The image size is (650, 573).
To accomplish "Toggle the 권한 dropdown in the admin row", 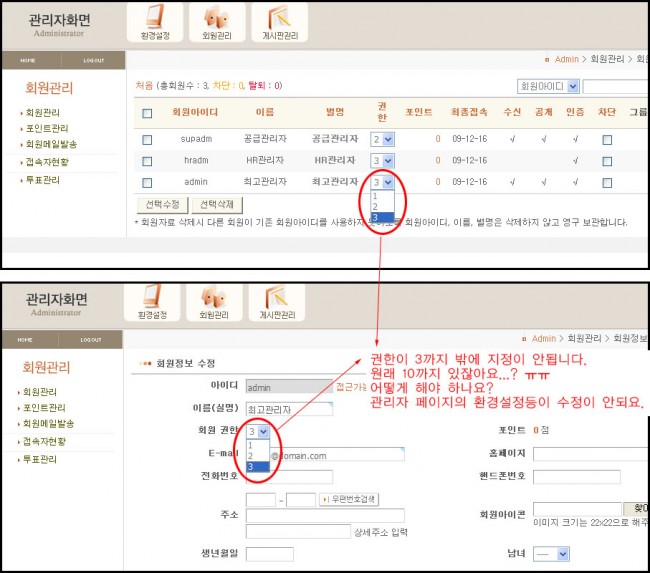I will pyautogui.click(x=382, y=182).
